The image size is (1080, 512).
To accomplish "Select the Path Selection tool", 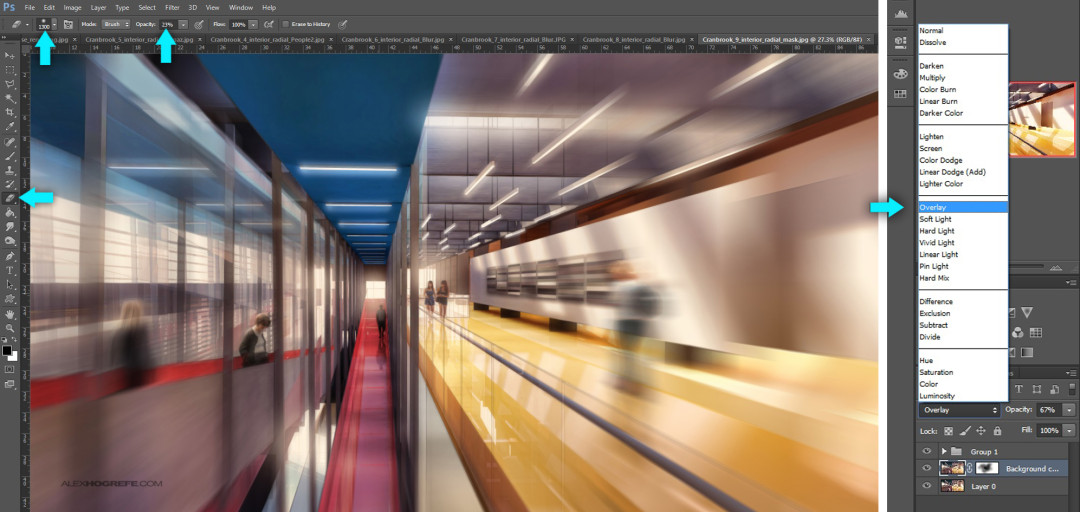I will click(x=10, y=284).
